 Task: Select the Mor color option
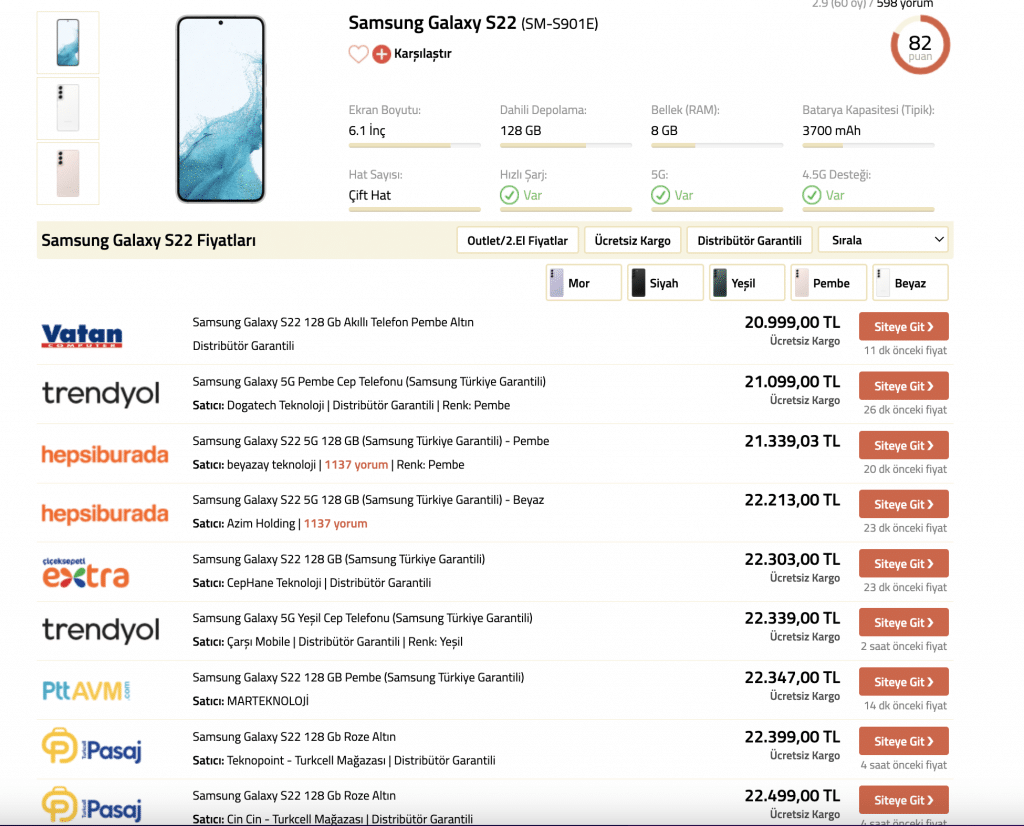coord(583,283)
